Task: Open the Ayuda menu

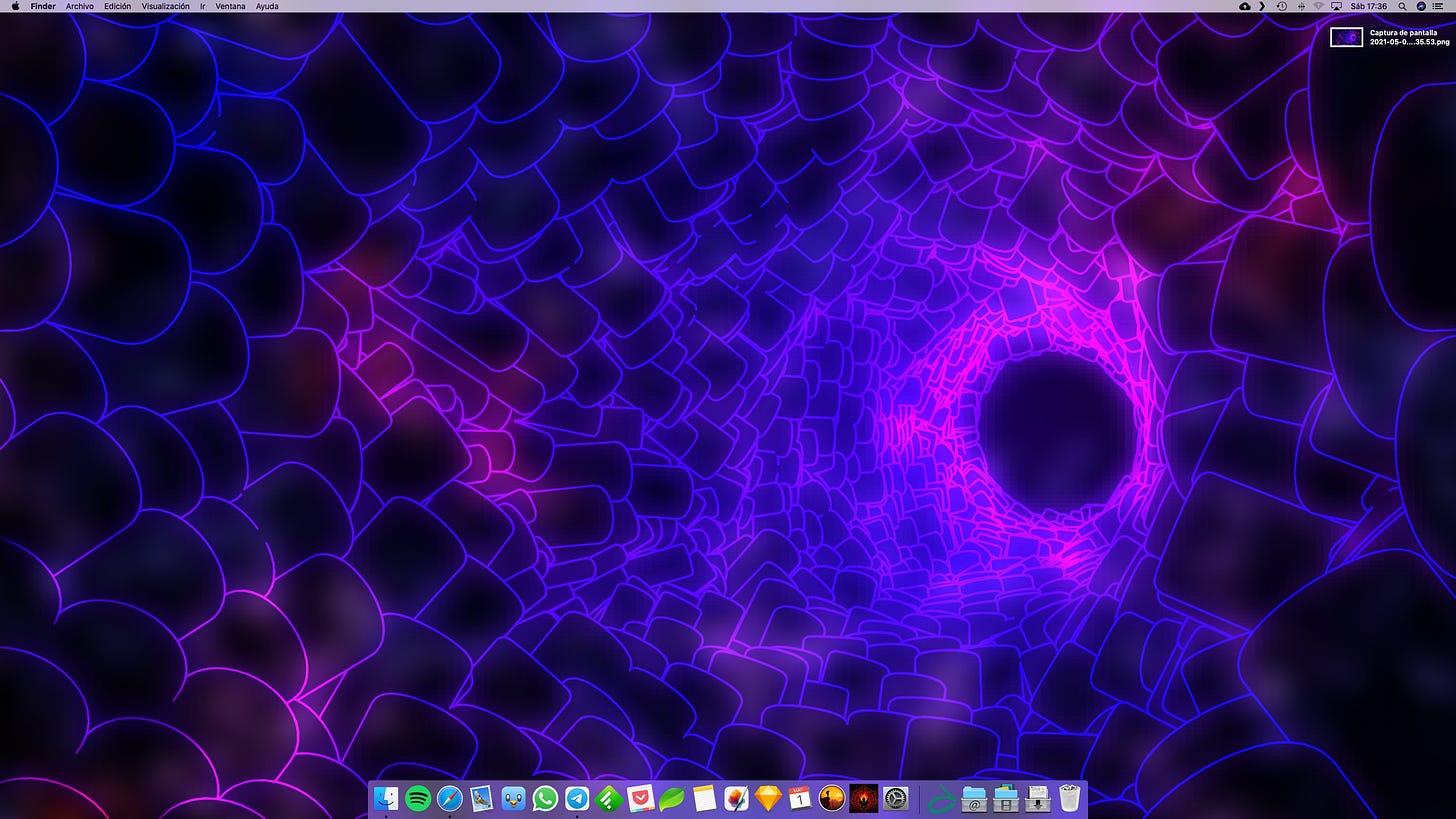Action: coord(267,6)
